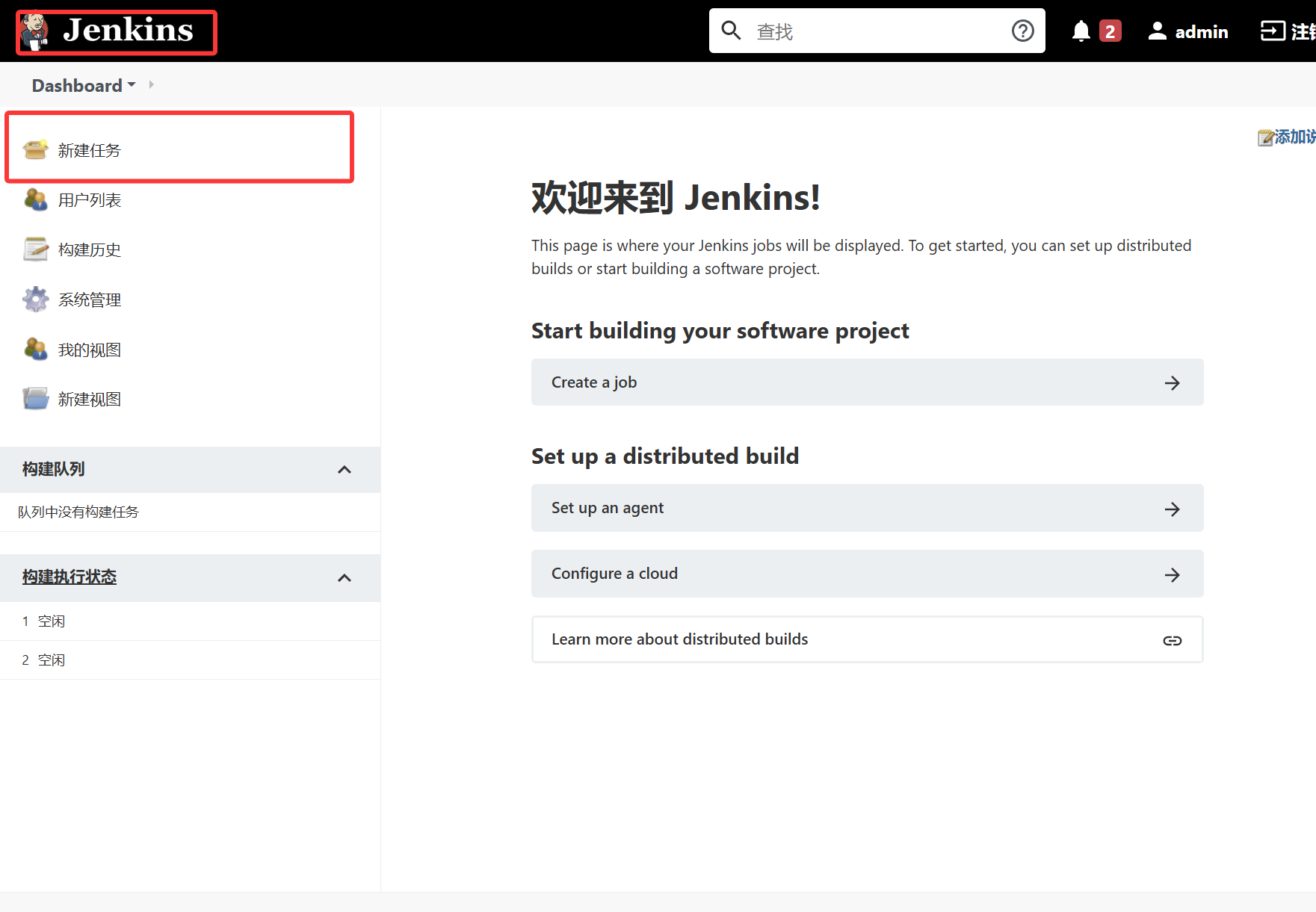Click the logout icon in header
The height and width of the screenshot is (912, 1316).
(x=1272, y=31)
